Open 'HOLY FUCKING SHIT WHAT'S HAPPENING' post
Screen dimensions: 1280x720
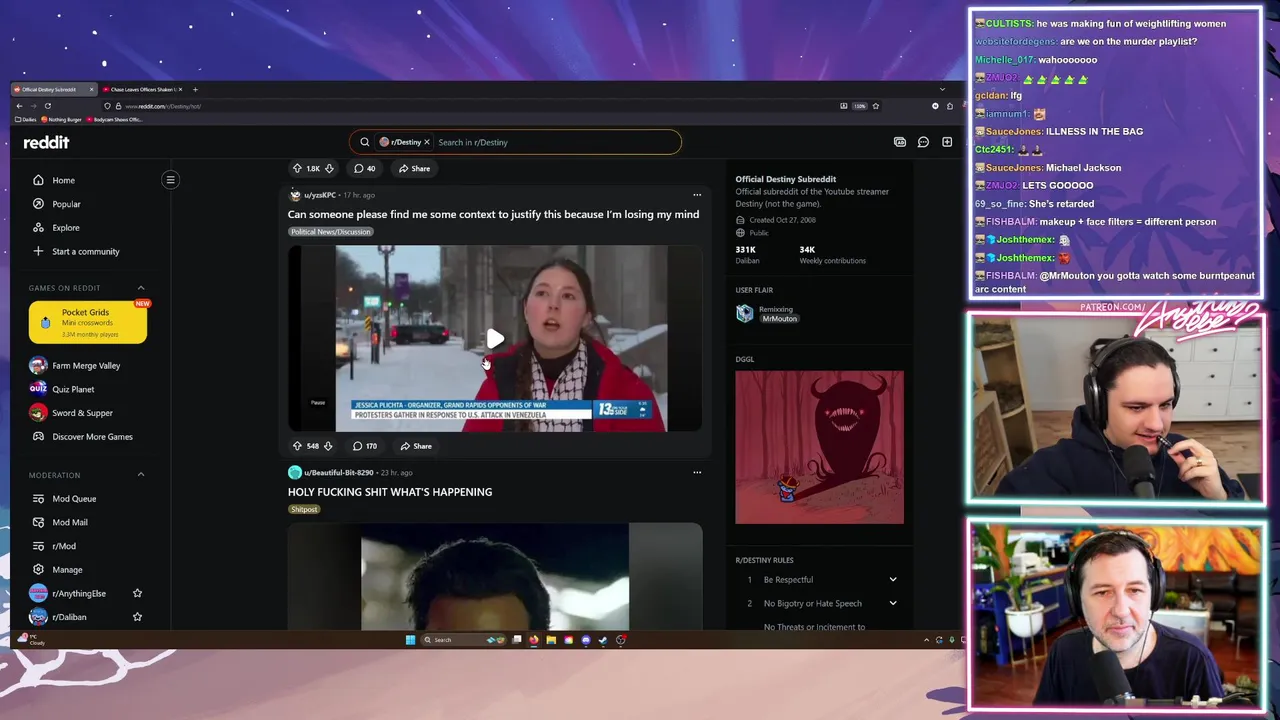coord(390,492)
